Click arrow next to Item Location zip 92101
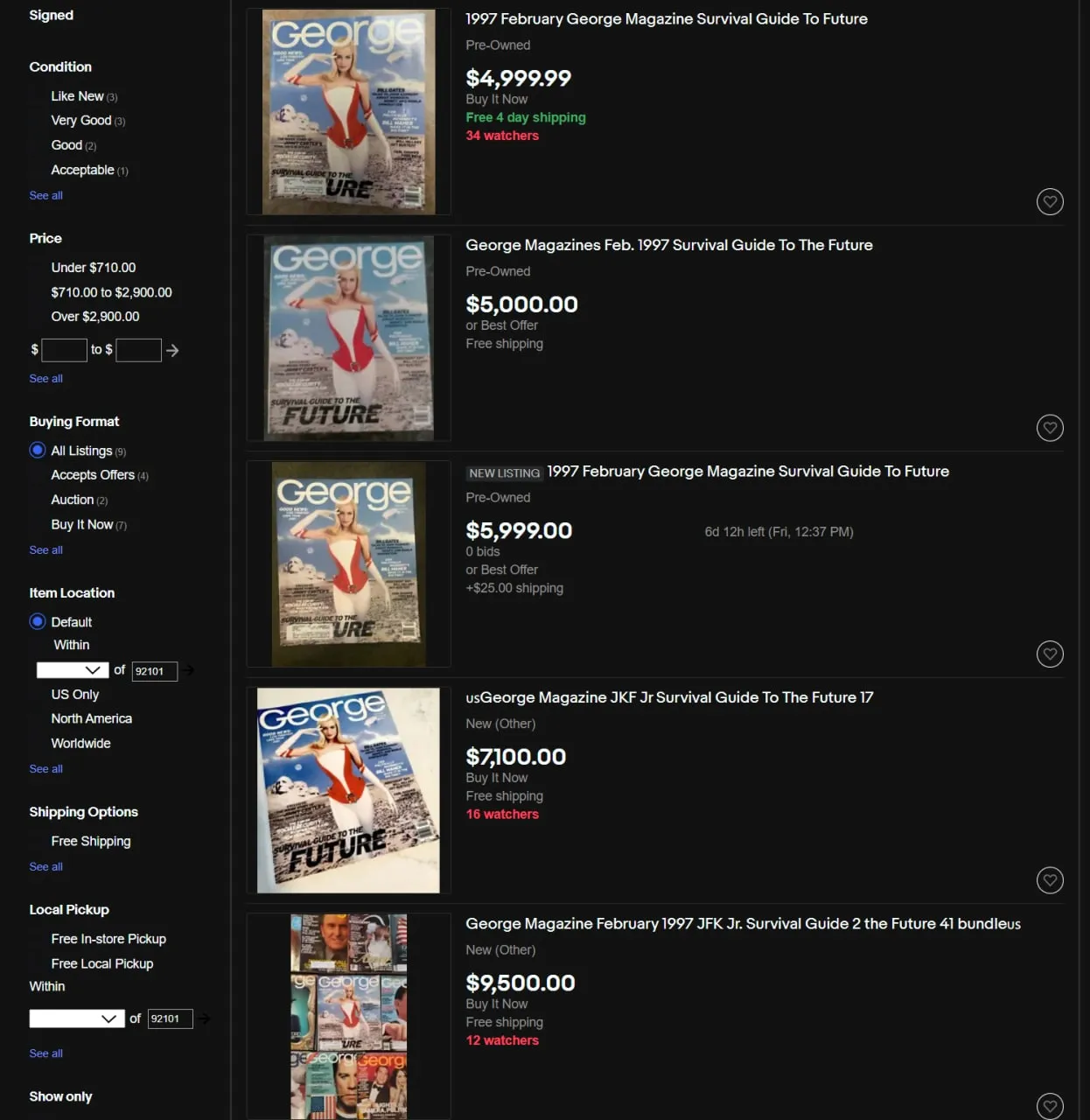This screenshot has height=1120, width=1090. tap(188, 670)
